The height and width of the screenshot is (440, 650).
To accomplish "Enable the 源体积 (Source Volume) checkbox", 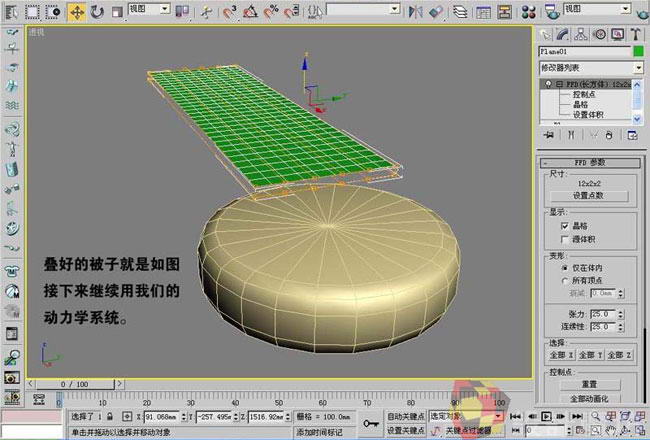I will 566,240.
